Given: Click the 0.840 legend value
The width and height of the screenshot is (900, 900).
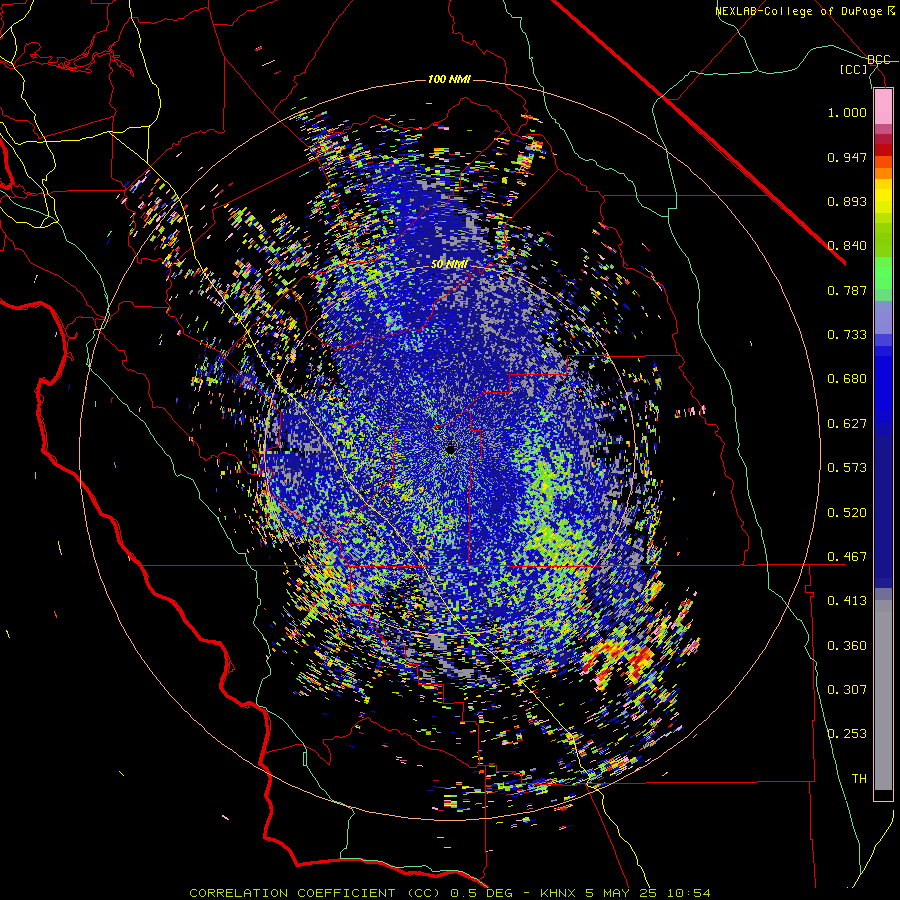Looking at the screenshot, I should pos(847,246).
